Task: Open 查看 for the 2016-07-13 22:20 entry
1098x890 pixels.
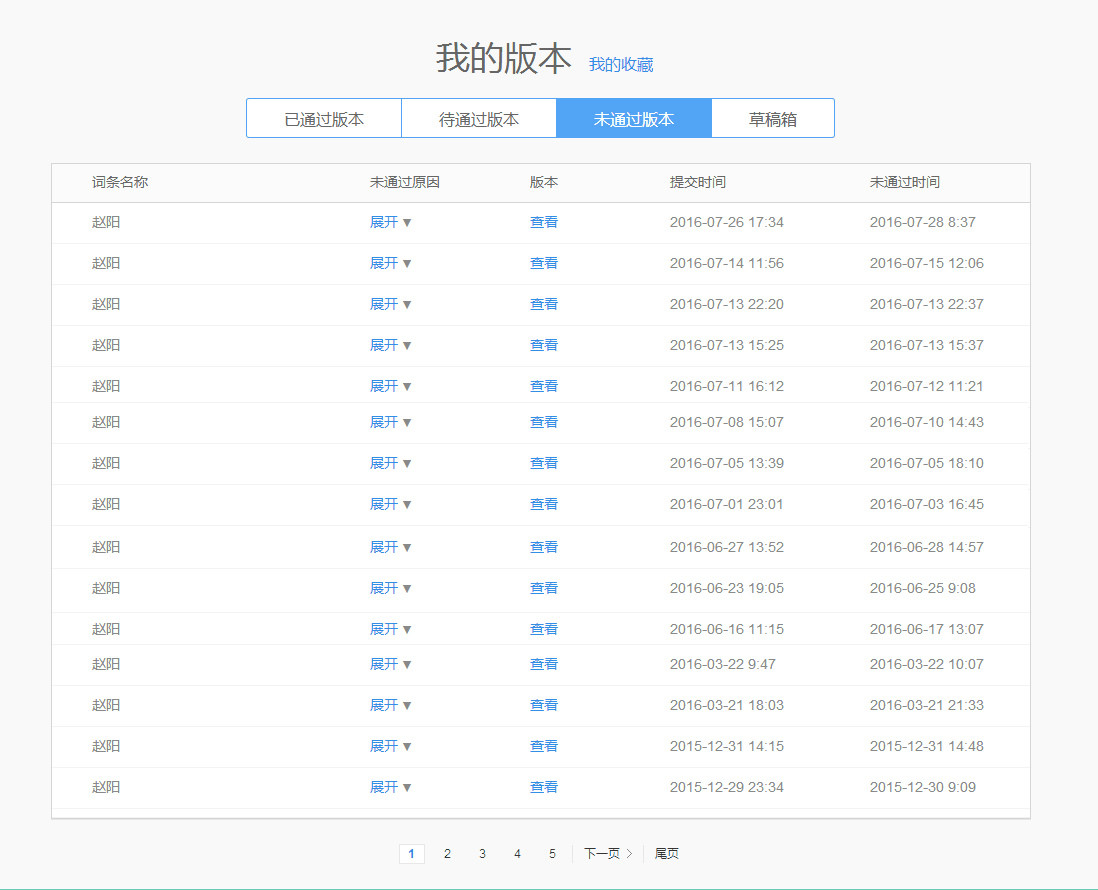Action: click(x=544, y=303)
